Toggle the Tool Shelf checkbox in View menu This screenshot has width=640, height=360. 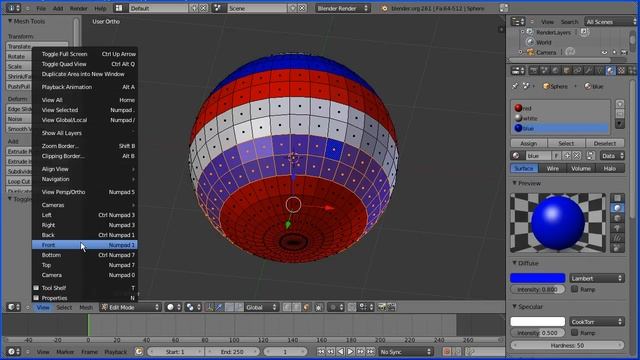click(36, 288)
